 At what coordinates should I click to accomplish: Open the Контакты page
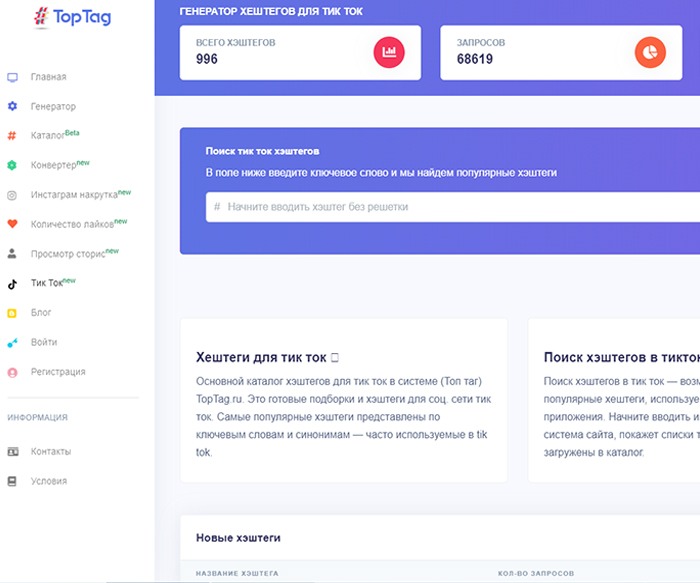coord(50,451)
